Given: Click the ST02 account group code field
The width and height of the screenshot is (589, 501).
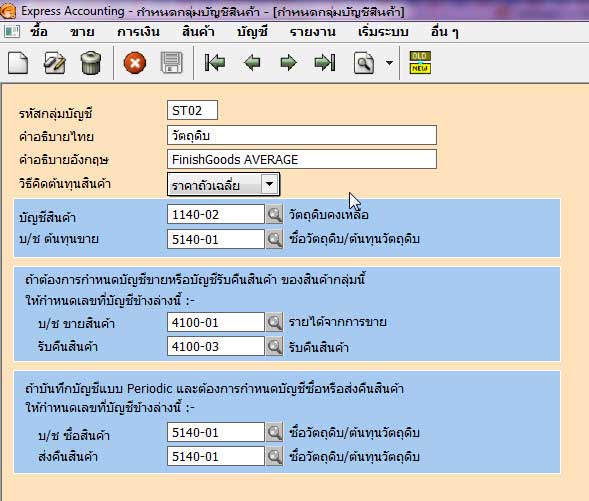Looking at the screenshot, I should pyautogui.click(x=192, y=110).
